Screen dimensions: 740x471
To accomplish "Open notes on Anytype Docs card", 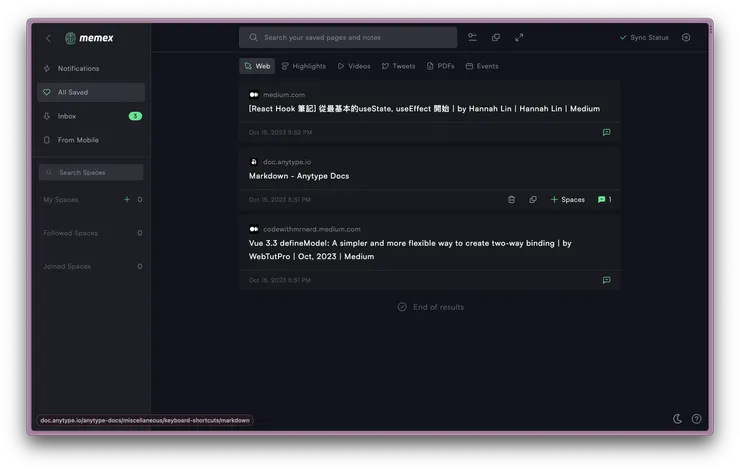I will tap(605, 200).
